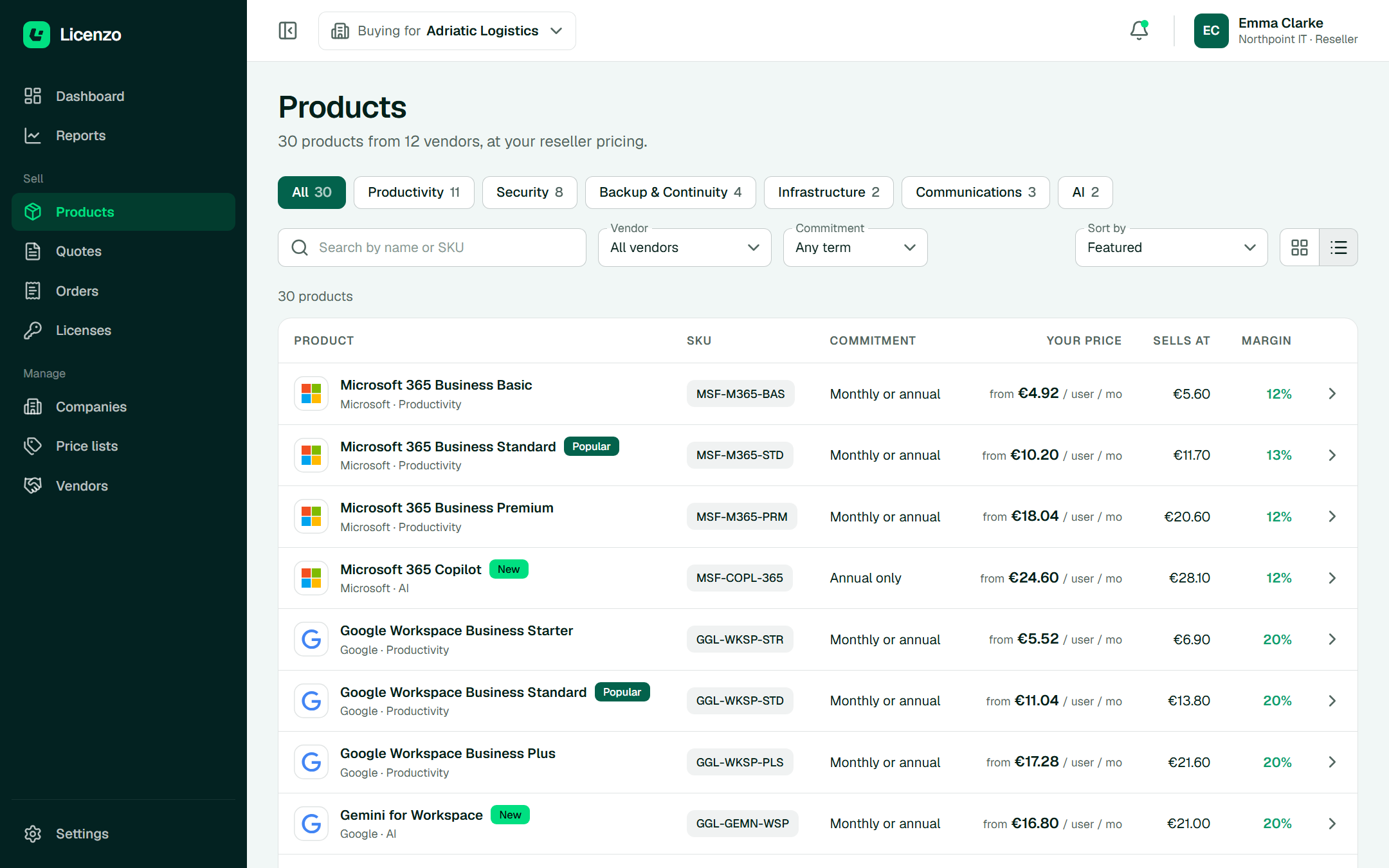Switch to list view
The image size is (1389, 868).
(x=1338, y=248)
